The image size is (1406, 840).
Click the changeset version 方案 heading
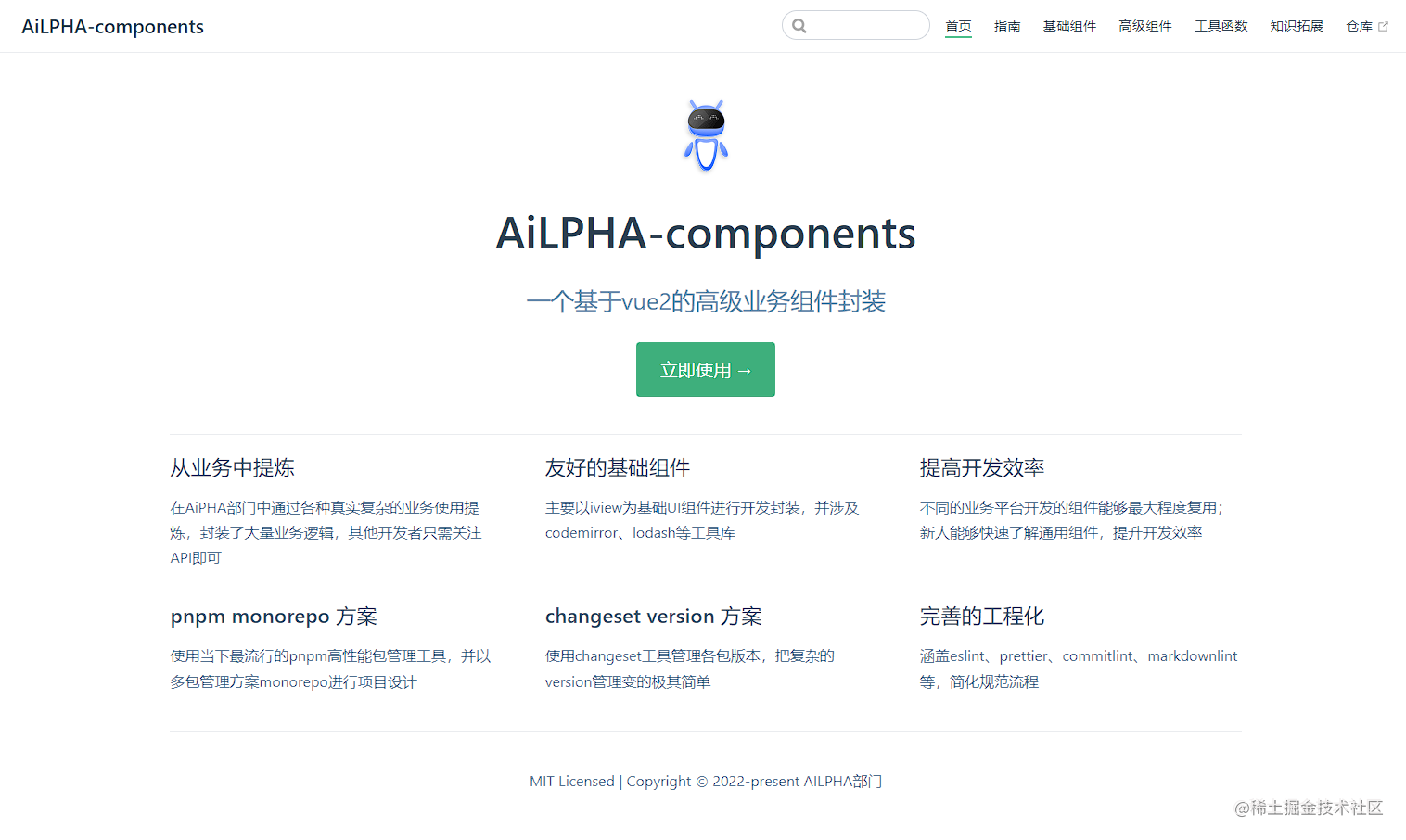pos(654,617)
